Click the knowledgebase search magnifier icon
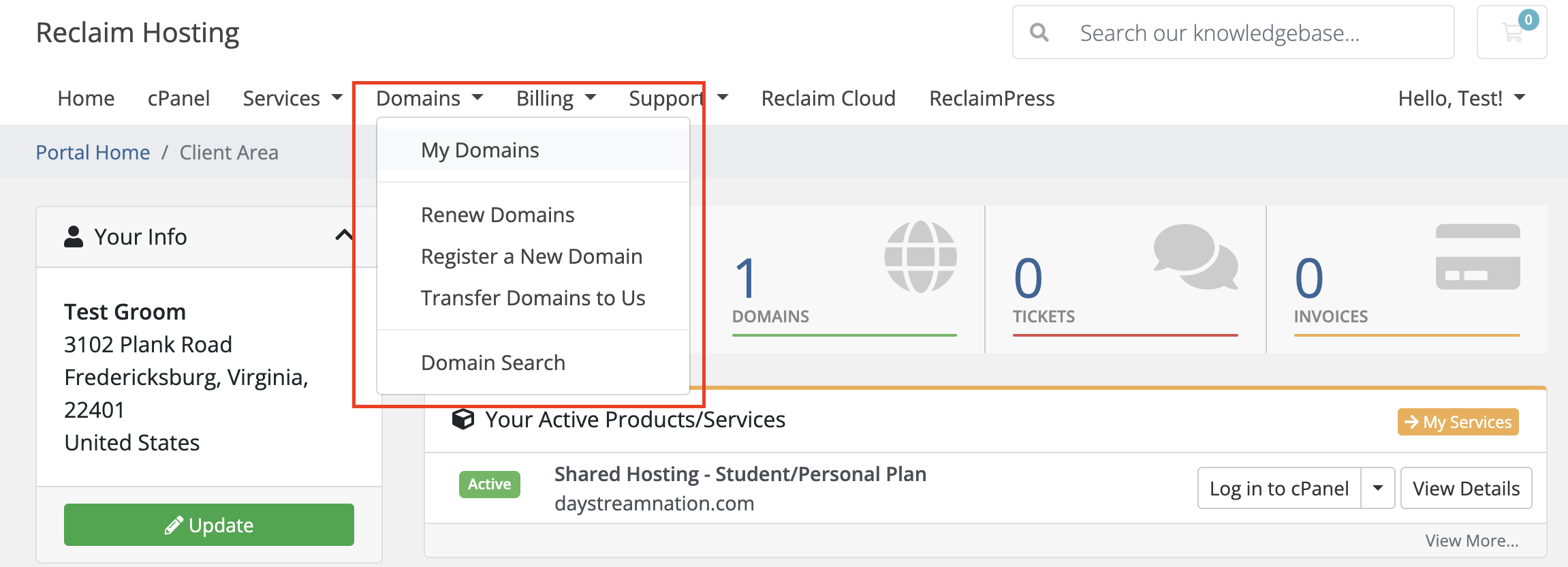Image resolution: width=1568 pixels, height=567 pixels. point(1039,32)
